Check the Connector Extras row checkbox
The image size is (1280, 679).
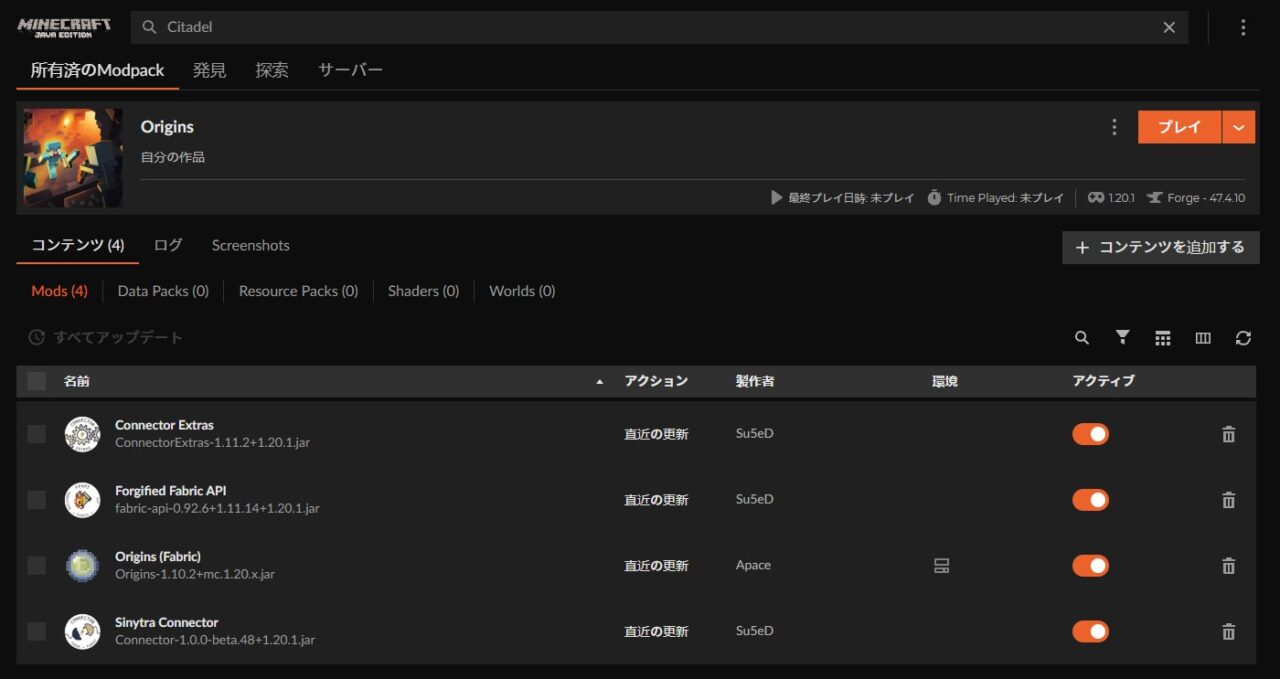click(37, 434)
